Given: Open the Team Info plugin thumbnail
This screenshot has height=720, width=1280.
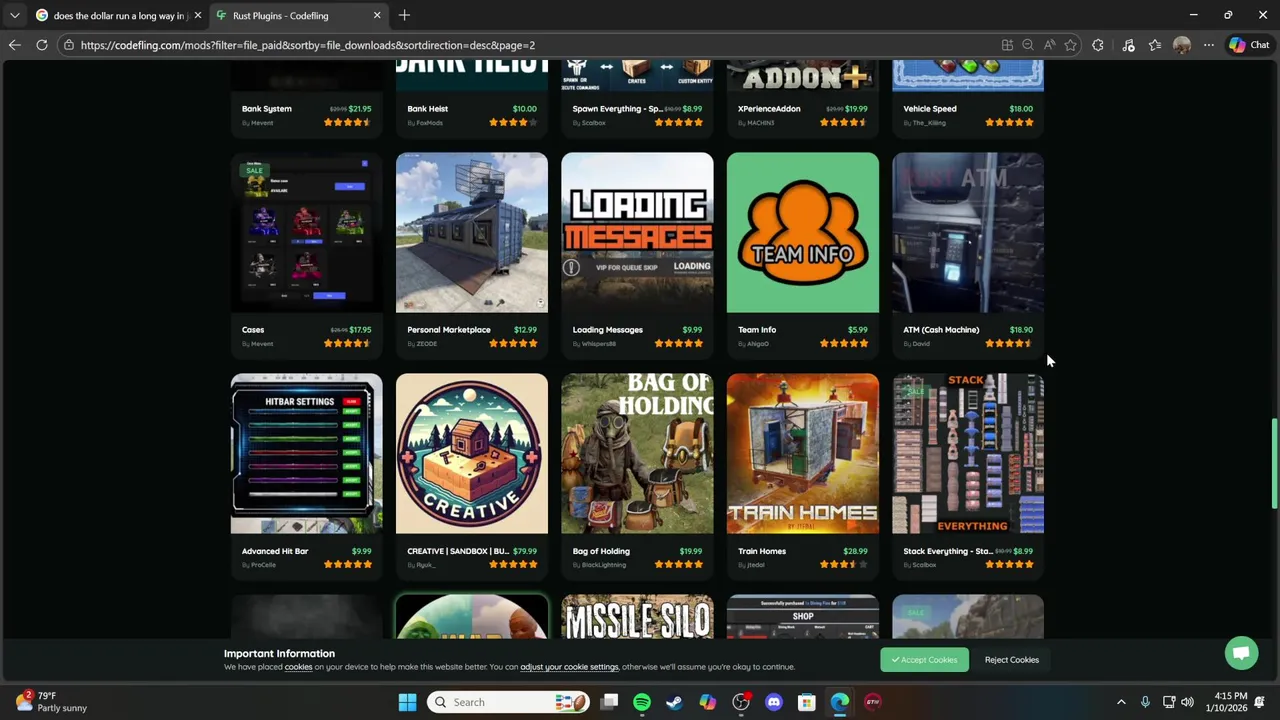Looking at the screenshot, I should coord(803,233).
